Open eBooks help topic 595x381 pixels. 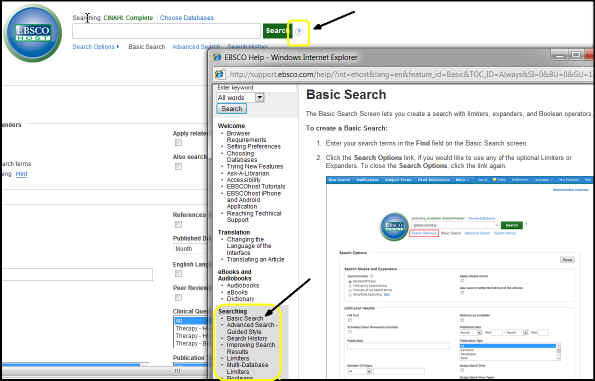[237, 293]
